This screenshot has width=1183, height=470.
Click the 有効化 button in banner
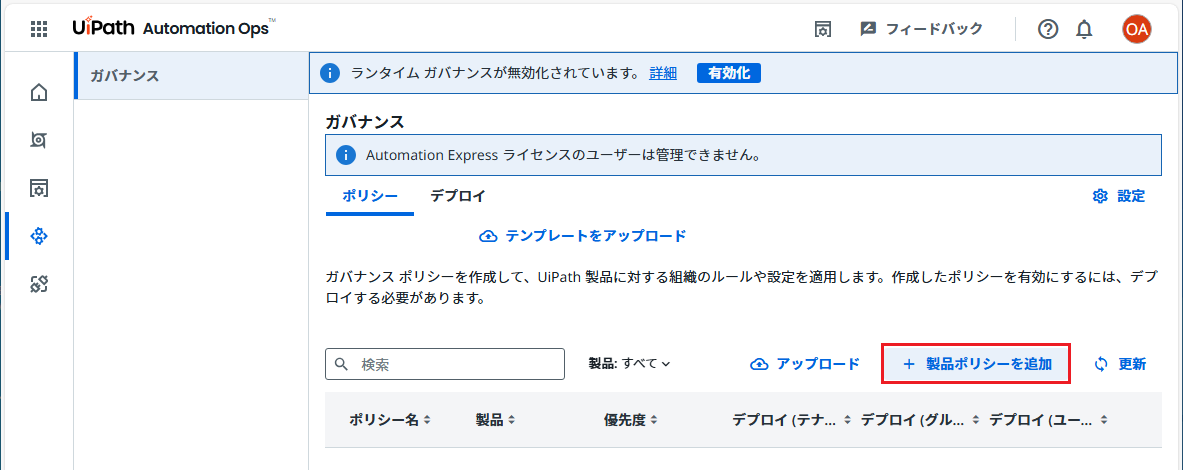coord(729,73)
